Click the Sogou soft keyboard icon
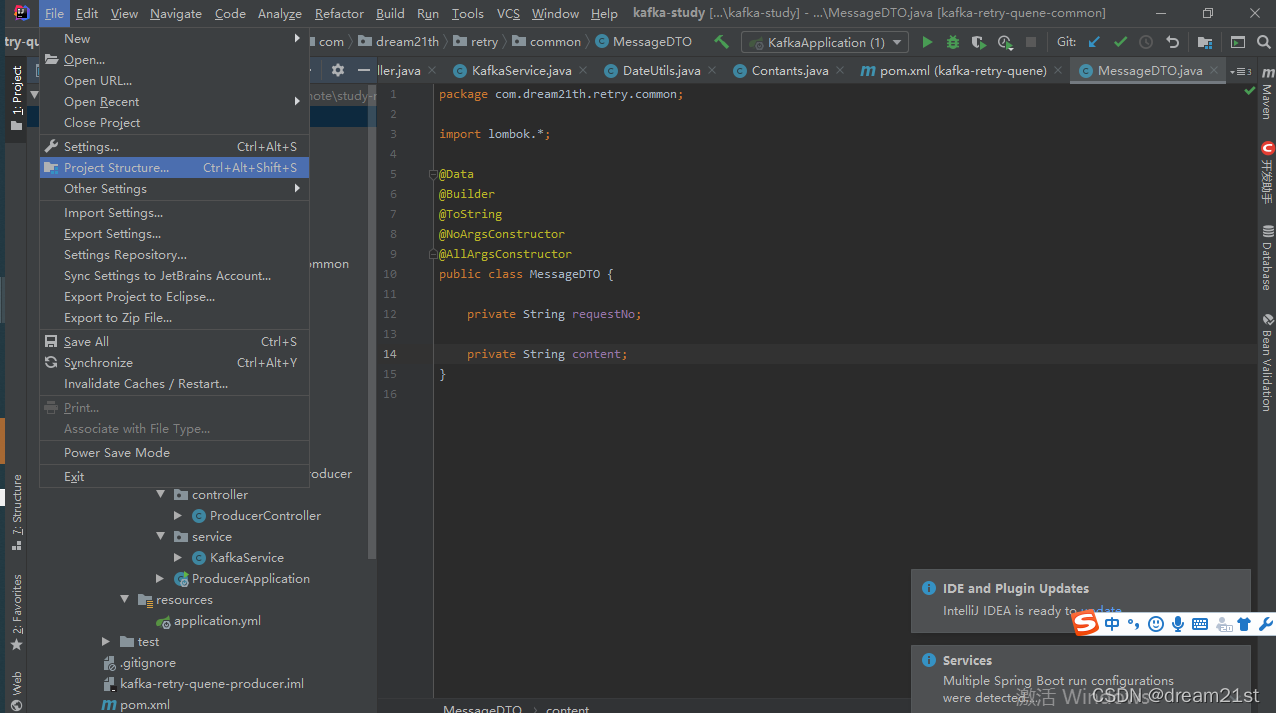This screenshot has height=713, width=1276. 1200,624
